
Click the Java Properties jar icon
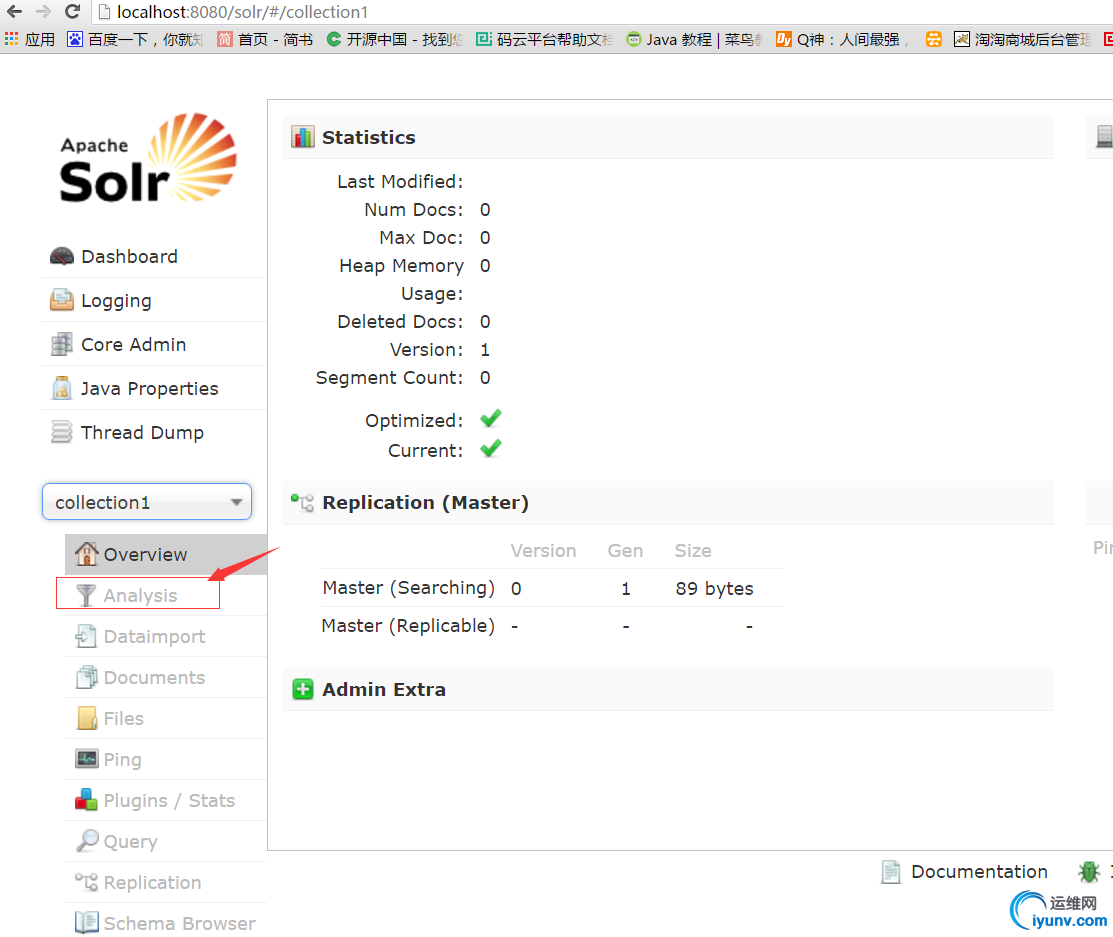click(x=62, y=388)
